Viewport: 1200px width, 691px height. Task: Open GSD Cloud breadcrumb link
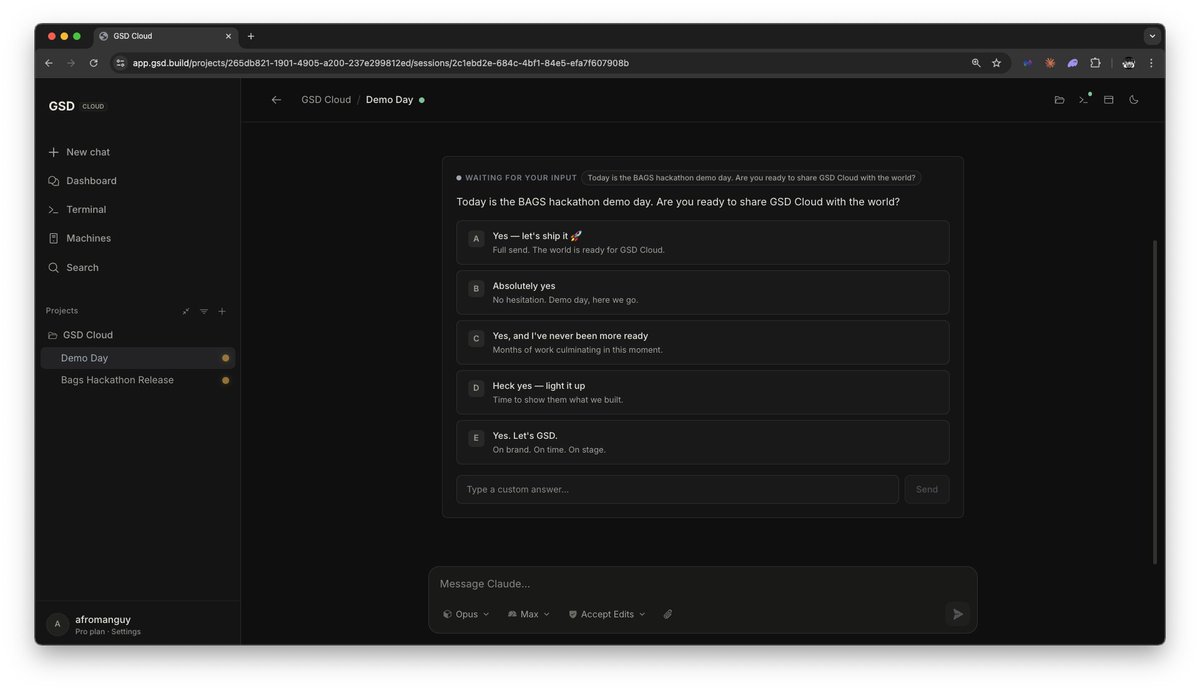pos(326,100)
